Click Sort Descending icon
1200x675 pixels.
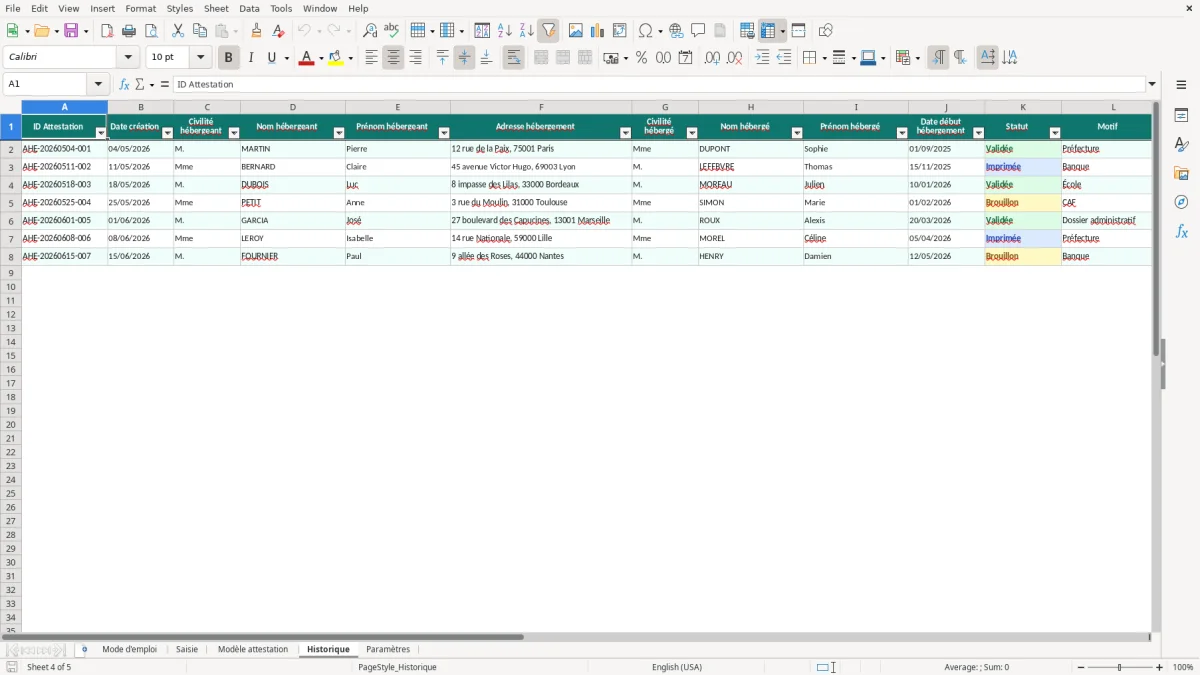[x=527, y=31]
